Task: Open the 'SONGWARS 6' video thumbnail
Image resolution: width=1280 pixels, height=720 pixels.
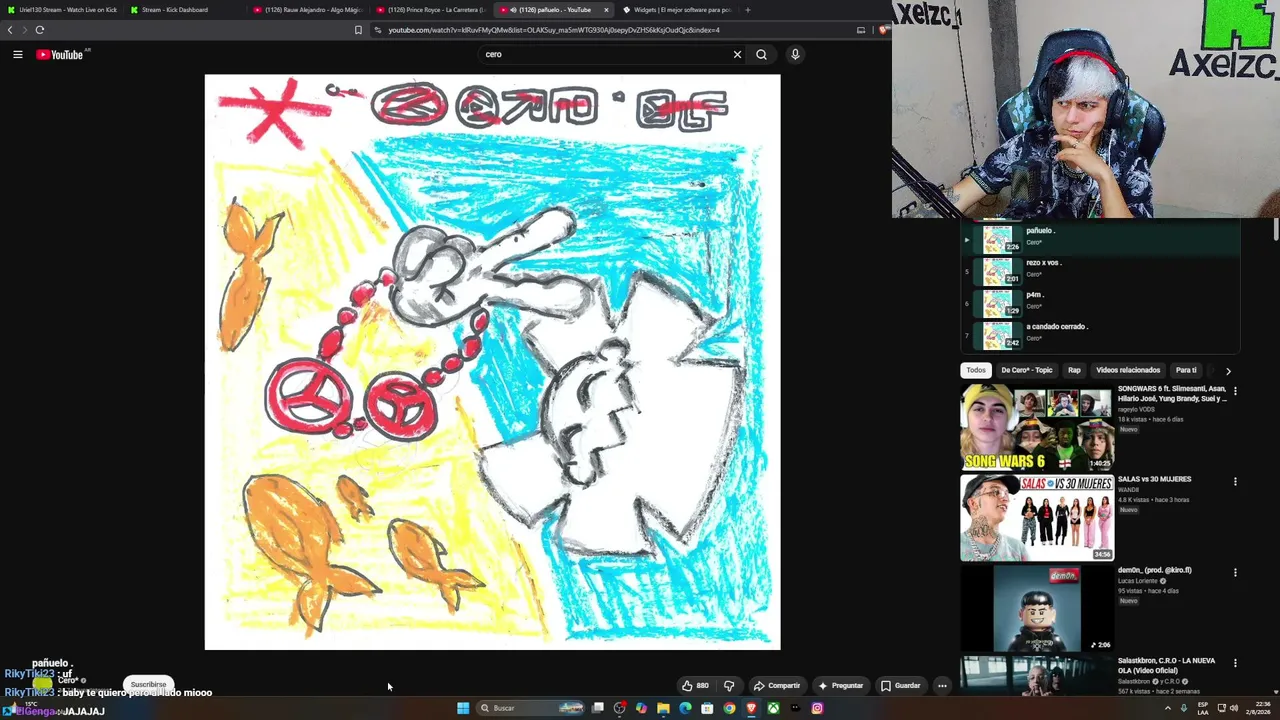Action: coord(1037,428)
